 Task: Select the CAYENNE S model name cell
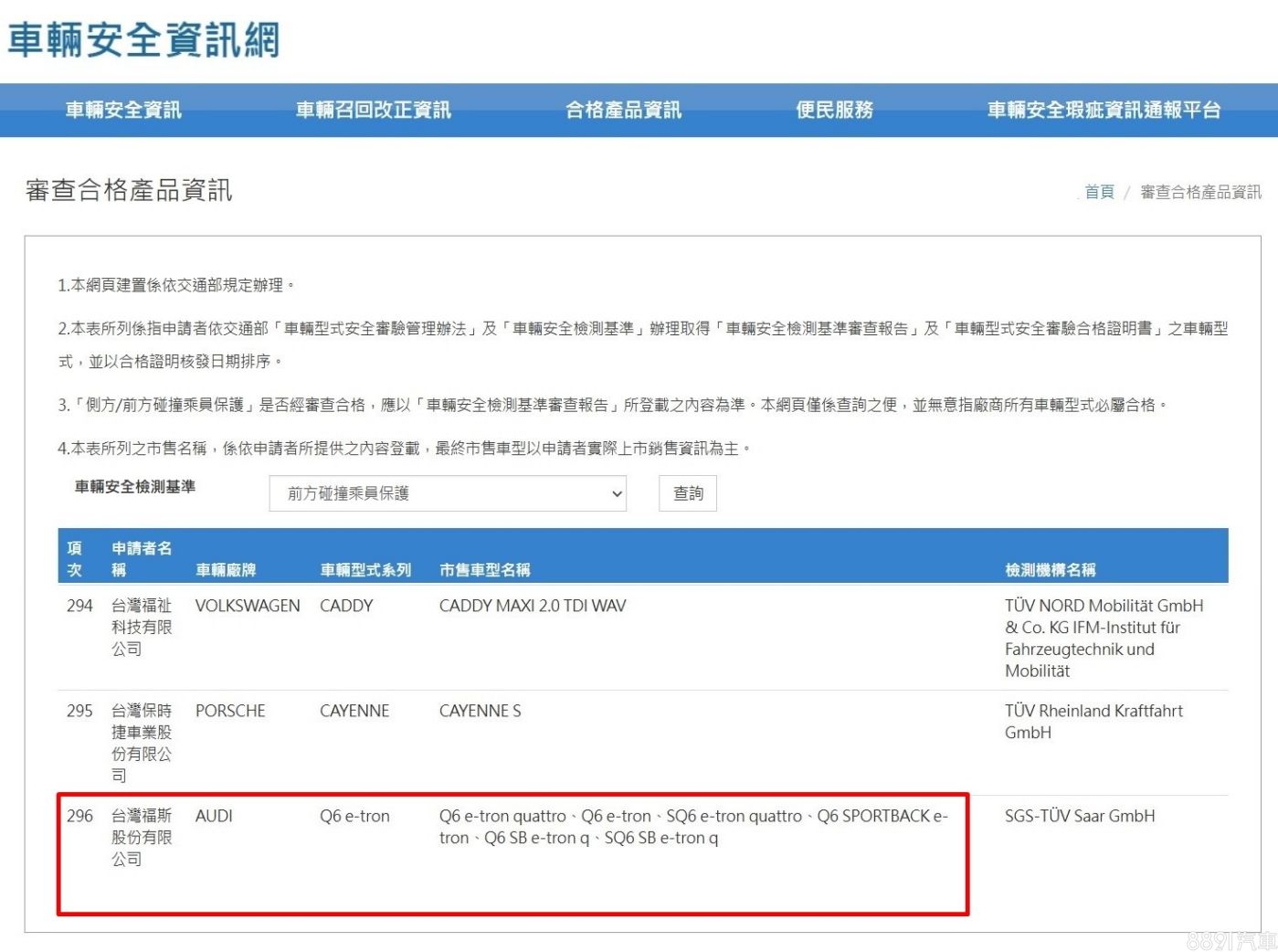click(480, 711)
